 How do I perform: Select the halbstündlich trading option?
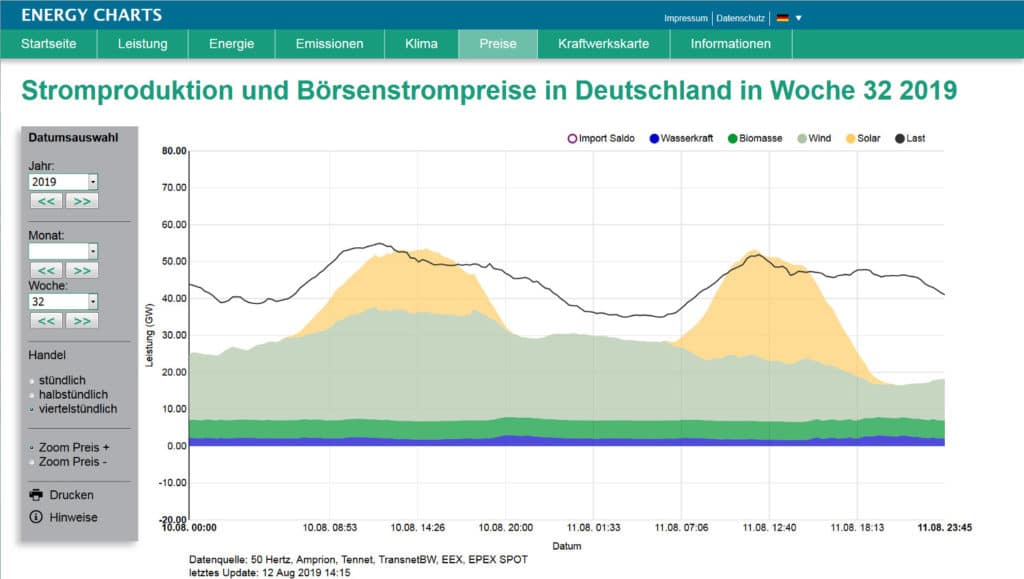33,395
